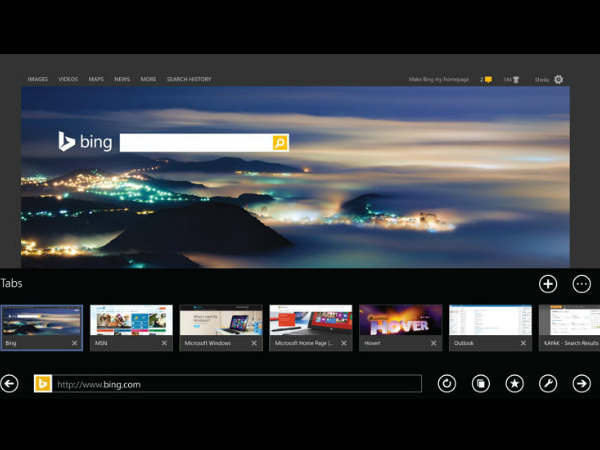Close the Hover! tab
This screenshot has width=600, height=450.
pyautogui.click(x=434, y=343)
